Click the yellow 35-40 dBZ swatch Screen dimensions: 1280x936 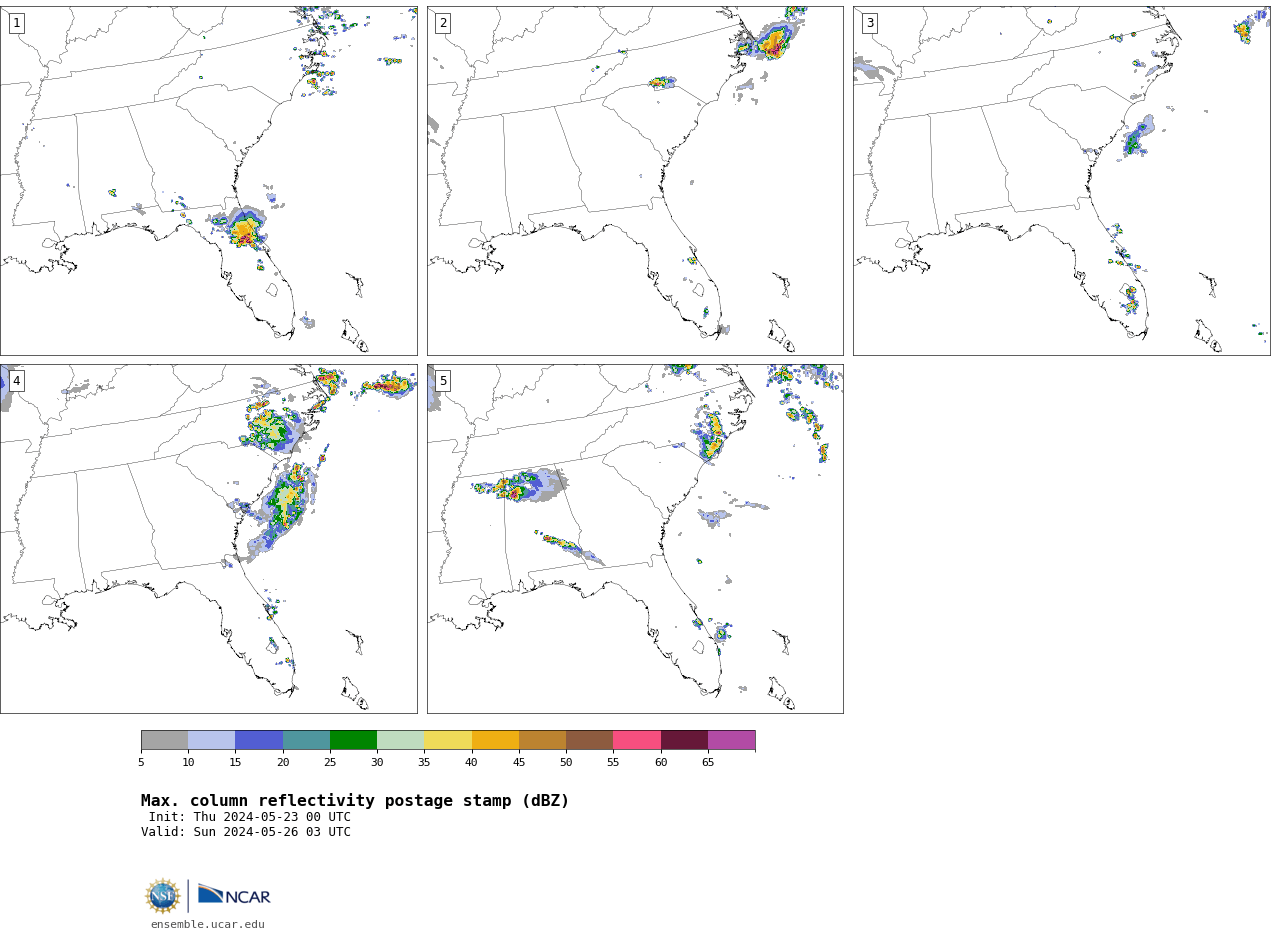point(448,740)
